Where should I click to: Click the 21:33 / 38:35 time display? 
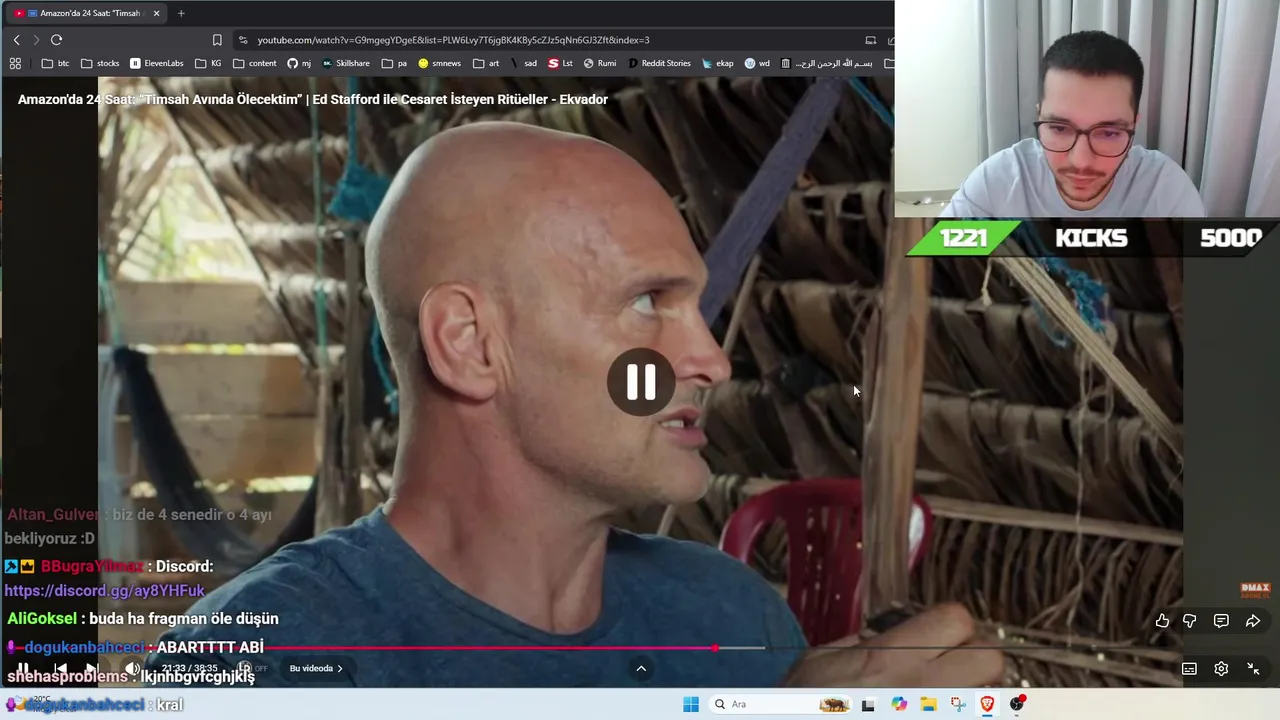(189, 668)
